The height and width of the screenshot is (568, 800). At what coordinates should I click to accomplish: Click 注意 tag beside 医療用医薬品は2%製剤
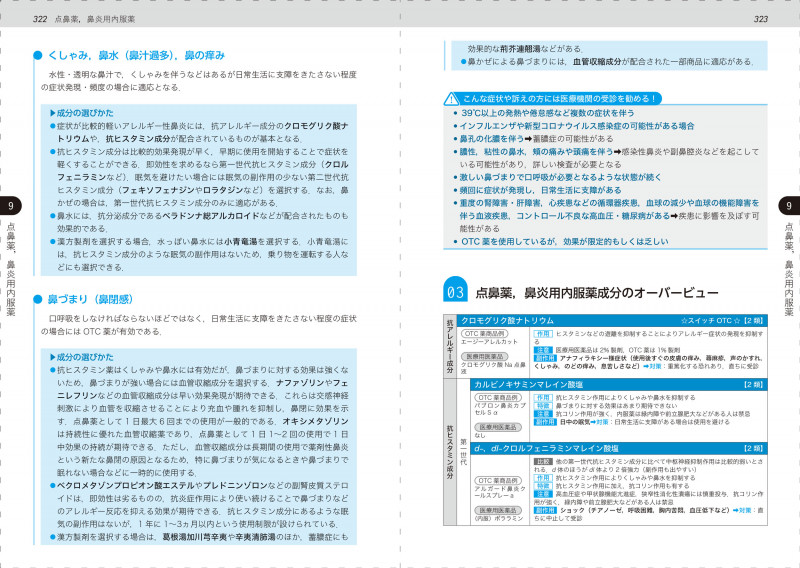click(x=543, y=350)
